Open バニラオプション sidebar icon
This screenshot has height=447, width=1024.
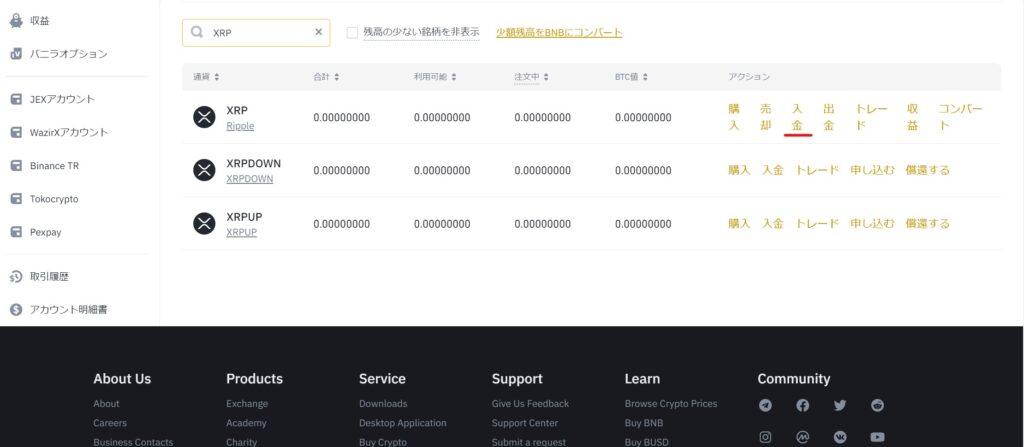point(16,54)
